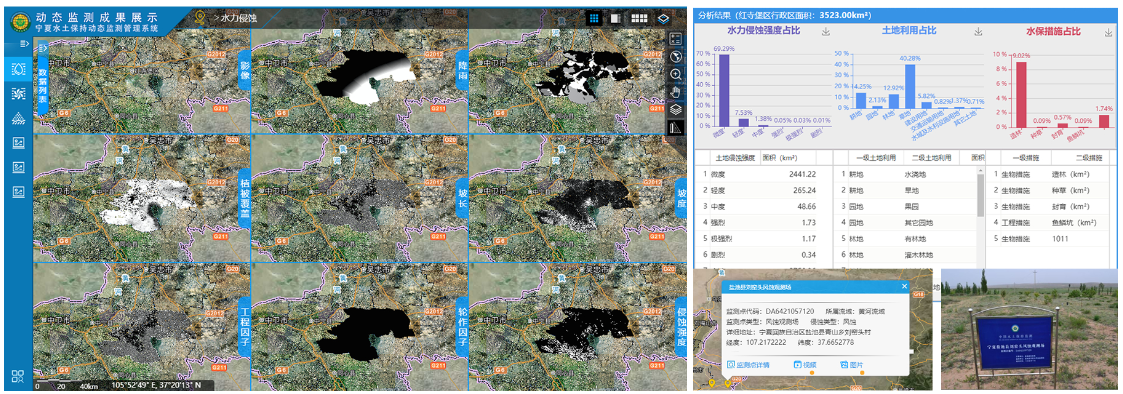Select the pan hand tool

pos(676,92)
